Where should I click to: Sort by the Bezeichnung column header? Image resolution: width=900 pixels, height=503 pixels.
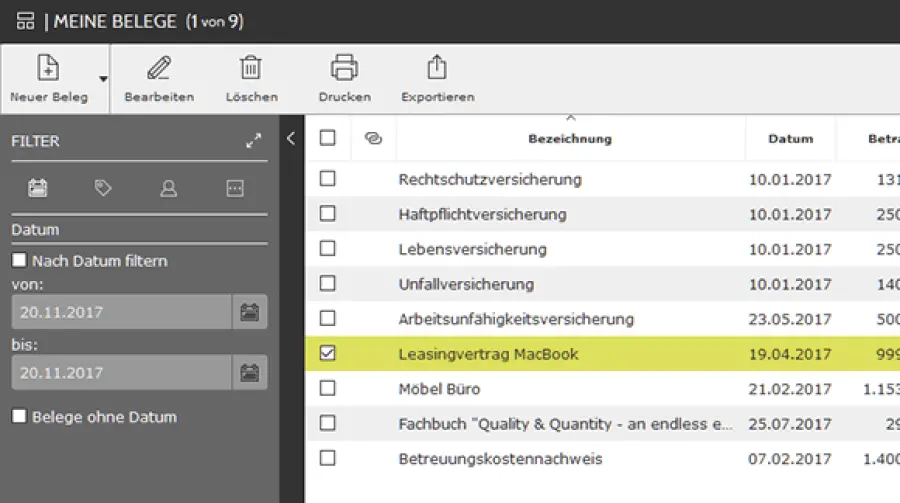click(570, 139)
